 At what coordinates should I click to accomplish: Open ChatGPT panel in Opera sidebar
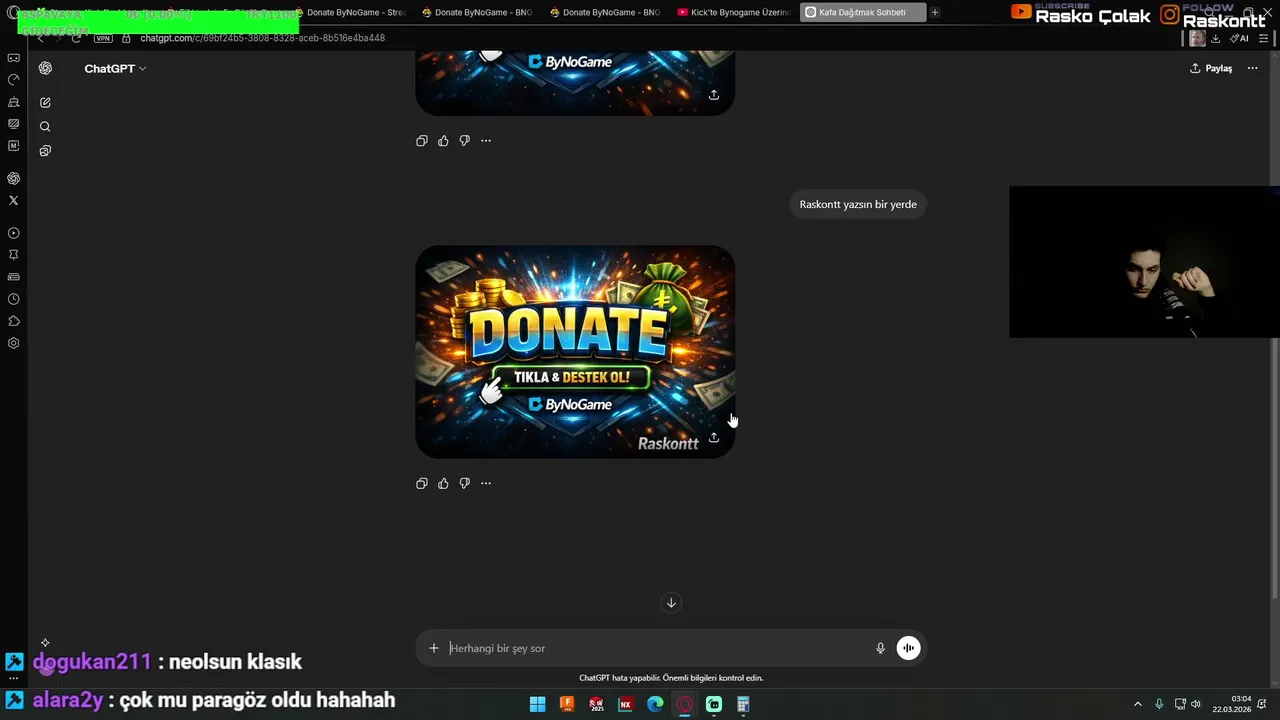pyautogui.click(x=14, y=178)
